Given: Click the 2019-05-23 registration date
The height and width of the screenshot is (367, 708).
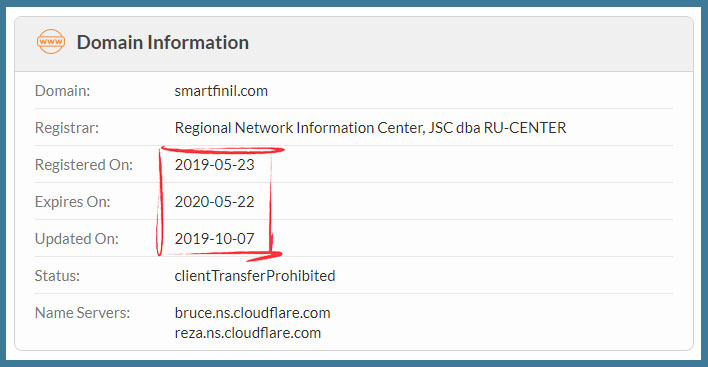Looking at the screenshot, I should (214, 165).
